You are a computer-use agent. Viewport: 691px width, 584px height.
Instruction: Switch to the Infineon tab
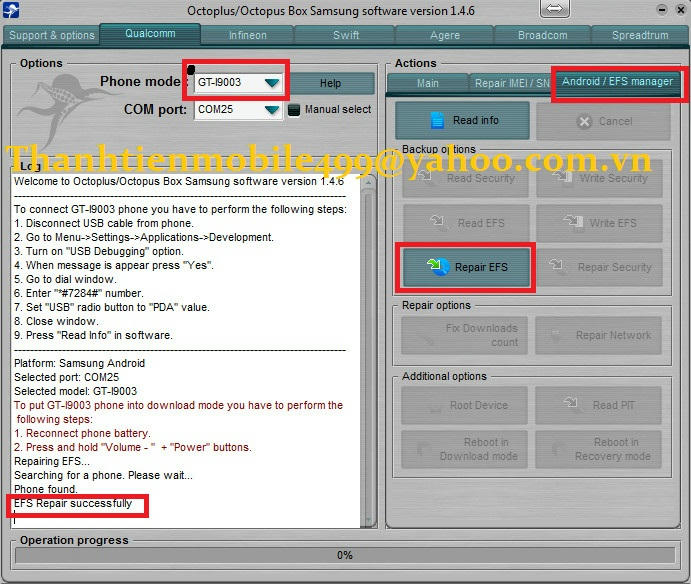point(247,35)
